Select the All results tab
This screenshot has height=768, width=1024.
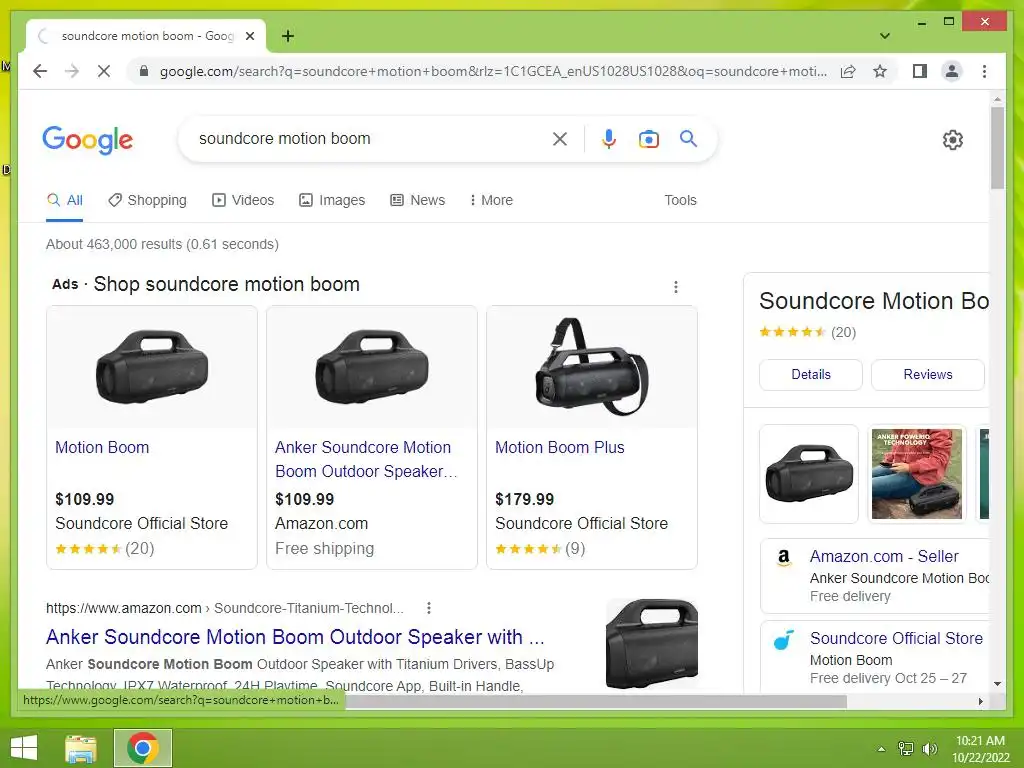pos(65,200)
